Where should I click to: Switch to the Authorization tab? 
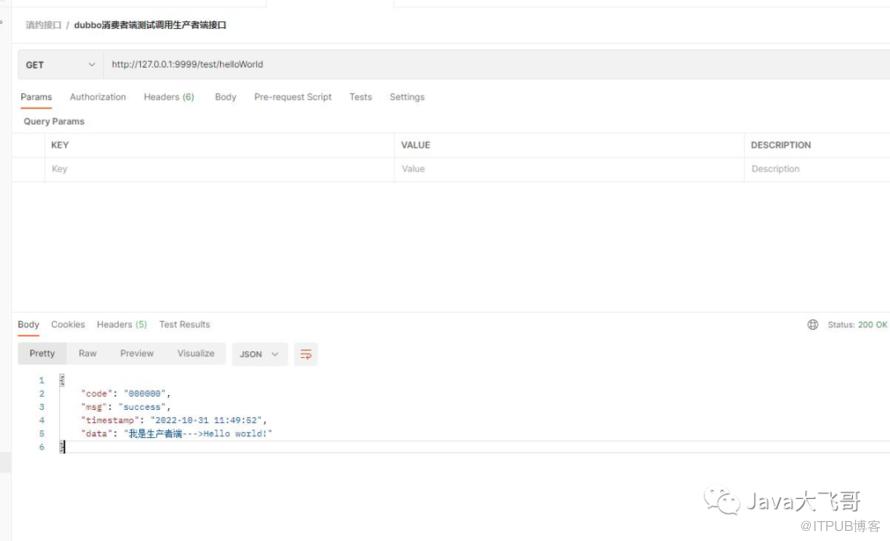(x=98, y=97)
